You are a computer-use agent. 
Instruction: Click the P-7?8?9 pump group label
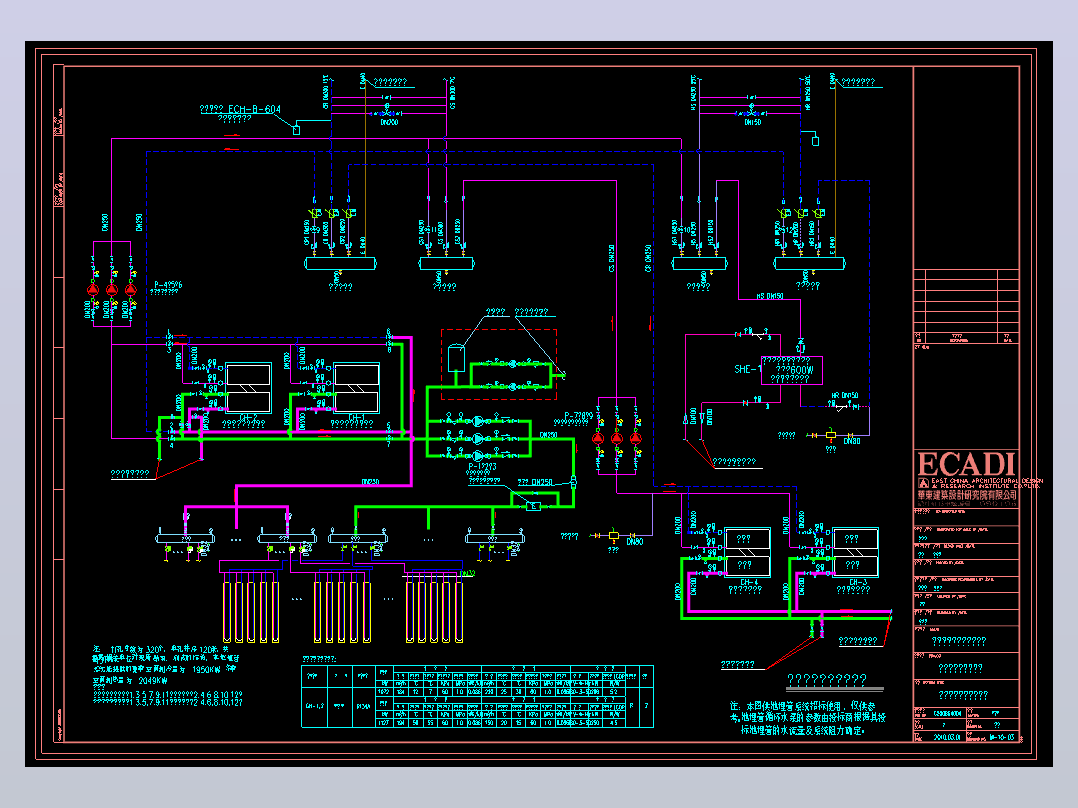click(x=578, y=416)
